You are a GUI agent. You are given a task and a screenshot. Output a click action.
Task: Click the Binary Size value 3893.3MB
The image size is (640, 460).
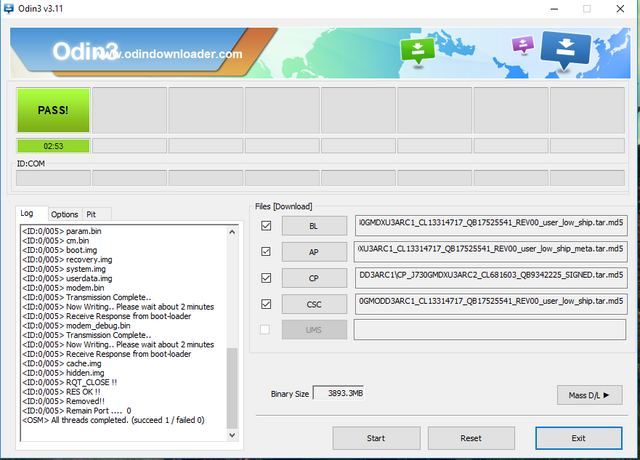point(338,393)
